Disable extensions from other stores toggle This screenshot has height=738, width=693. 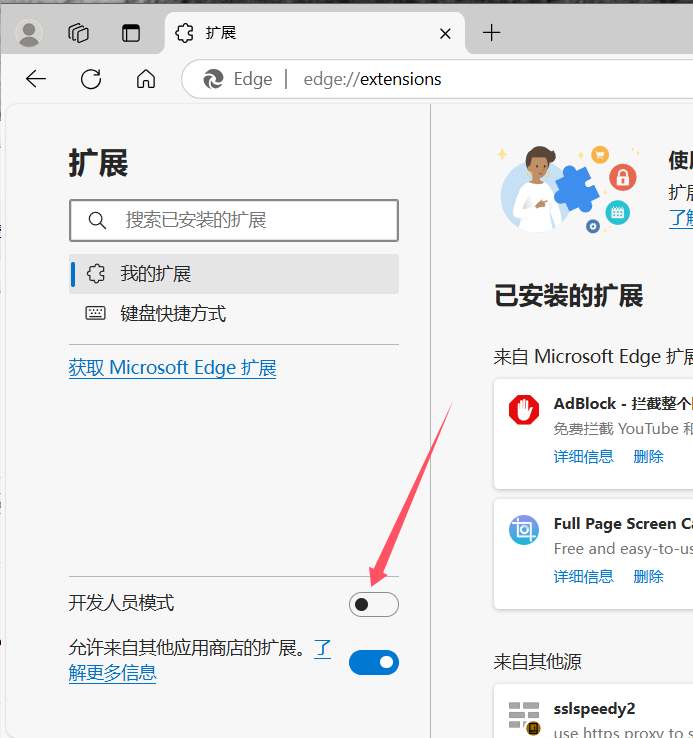373,662
